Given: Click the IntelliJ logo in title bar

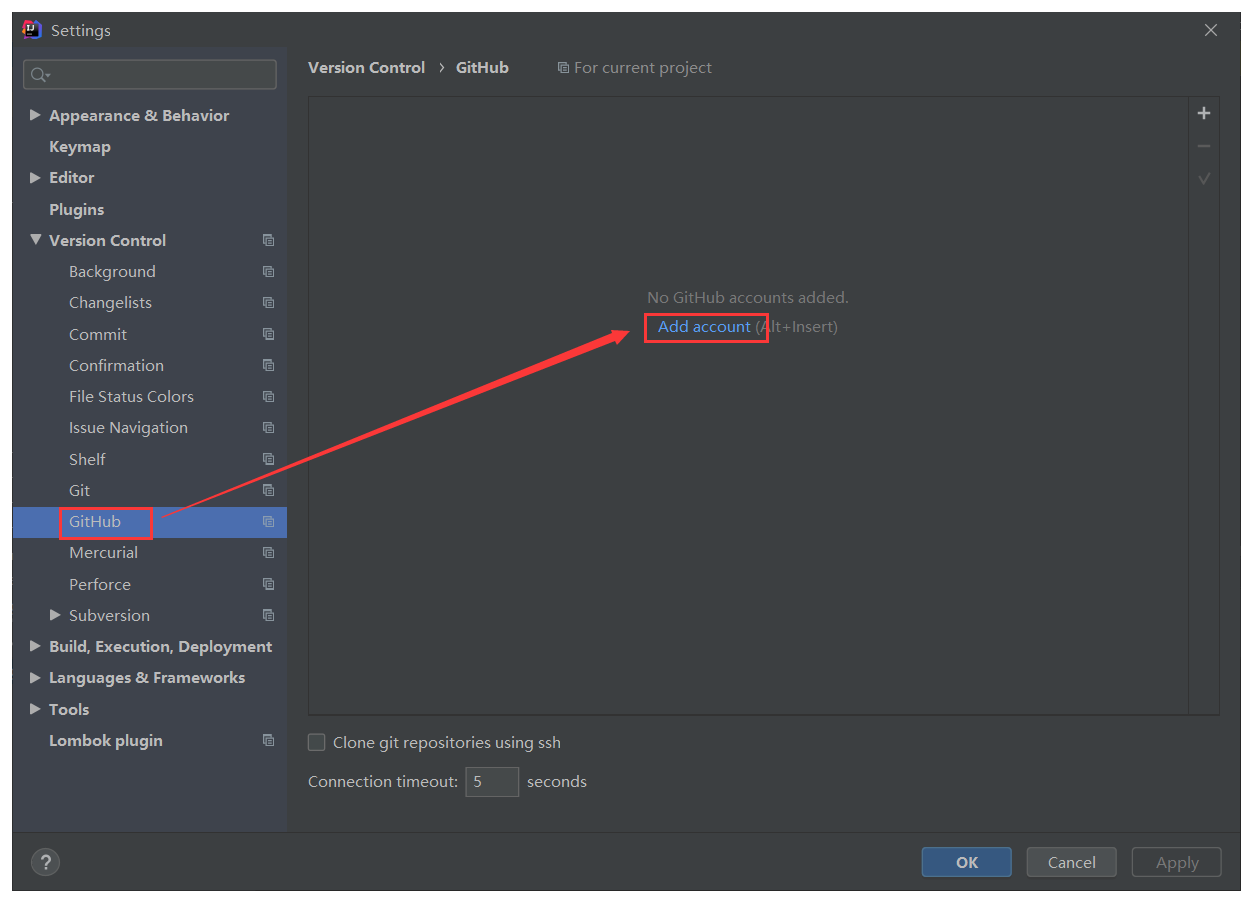Looking at the screenshot, I should (x=32, y=30).
